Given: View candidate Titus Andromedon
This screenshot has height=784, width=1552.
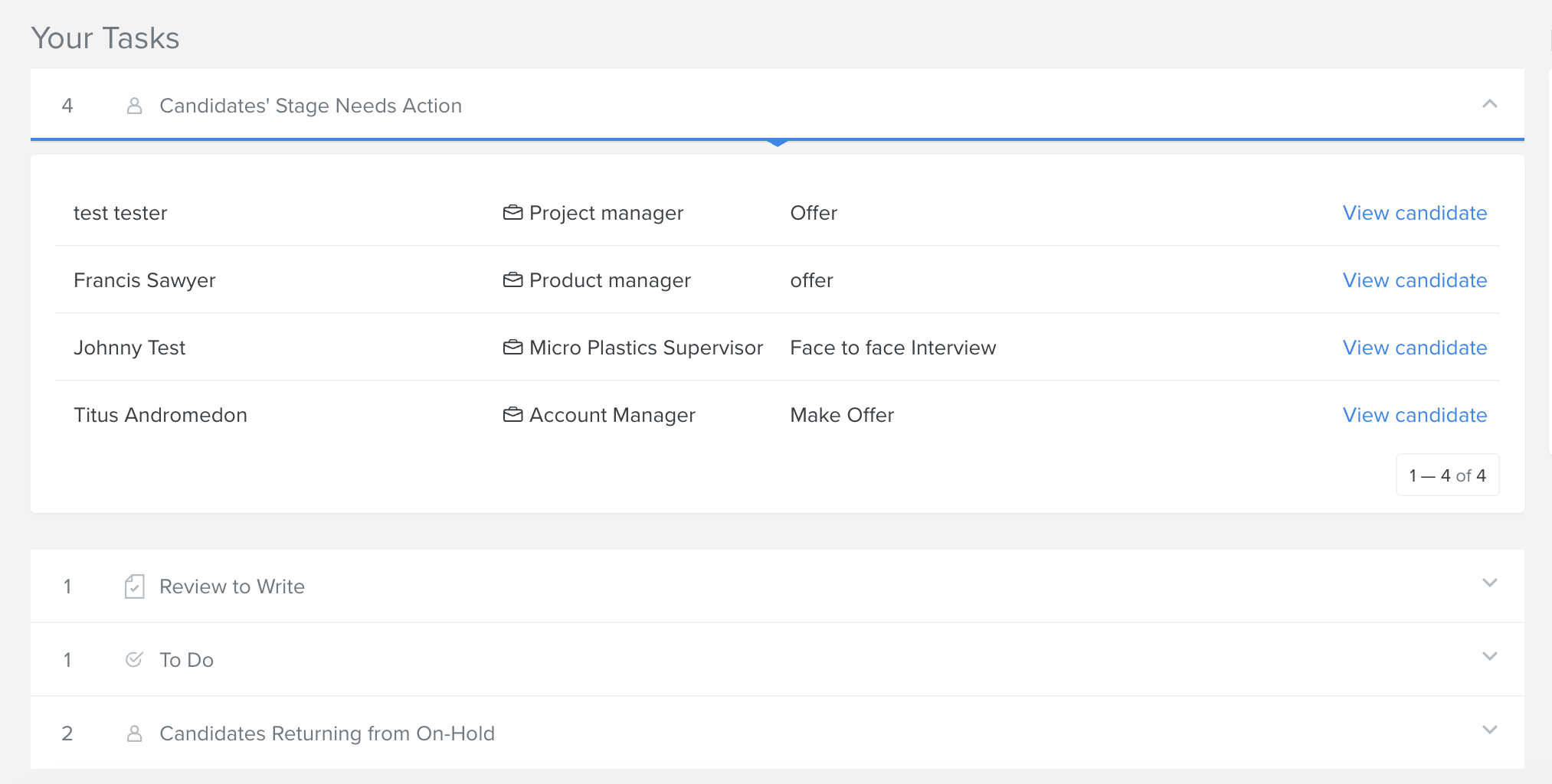Looking at the screenshot, I should tap(1415, 415).
